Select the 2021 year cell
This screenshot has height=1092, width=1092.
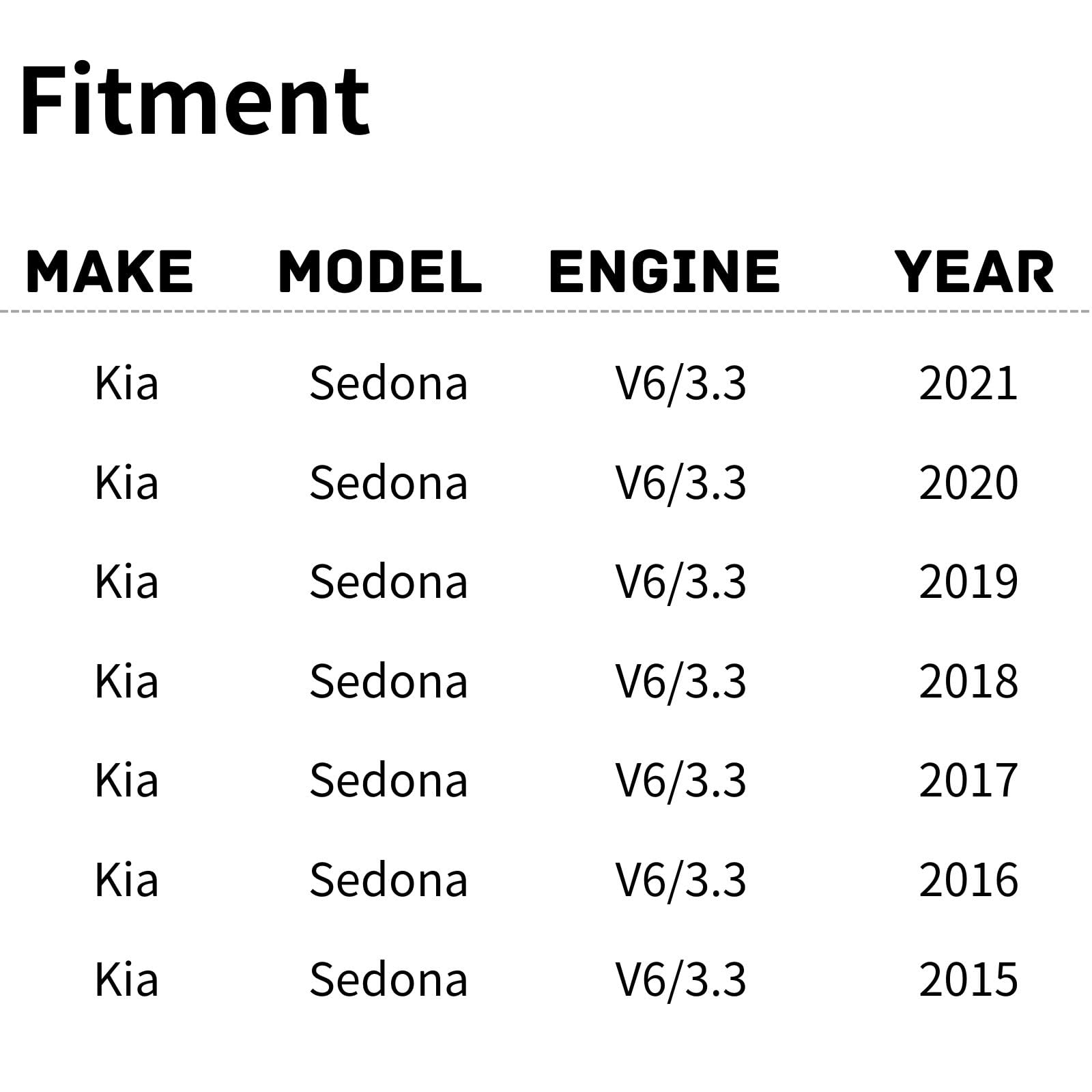pyautogui.click(x=968, y=384)
